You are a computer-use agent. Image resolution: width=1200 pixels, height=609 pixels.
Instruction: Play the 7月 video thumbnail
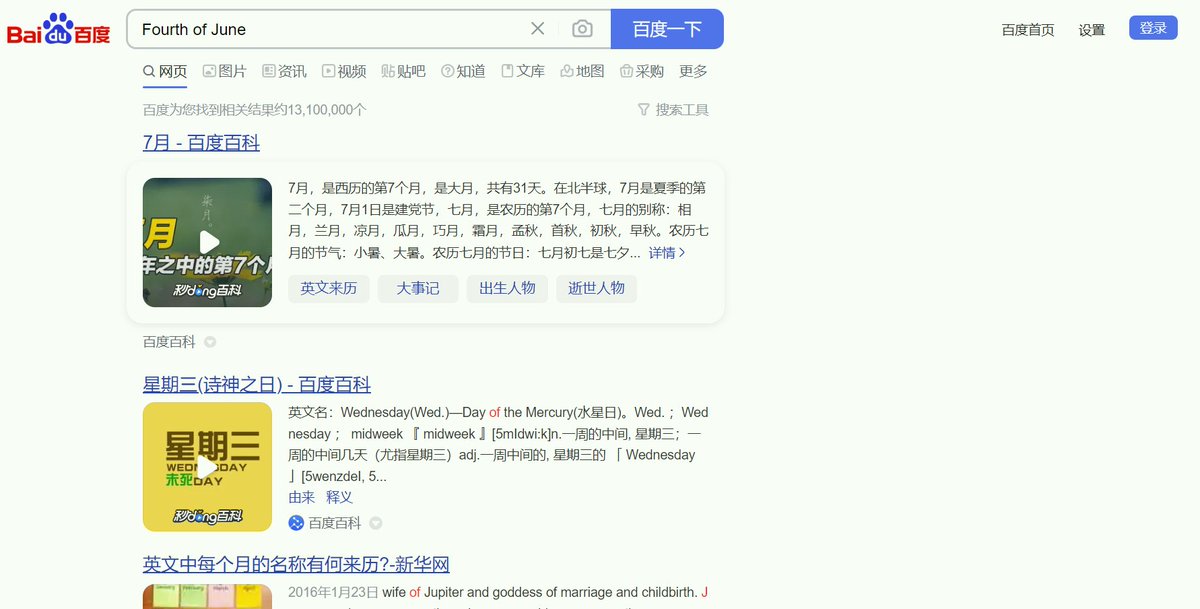click(207, 242)
